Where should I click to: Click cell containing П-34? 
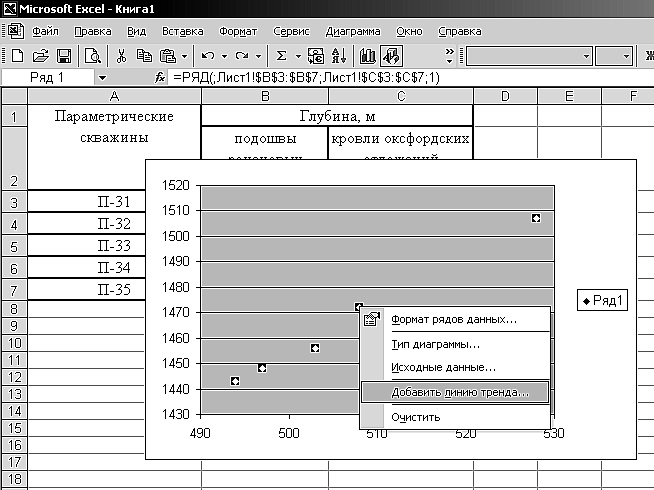pos(87,268)
